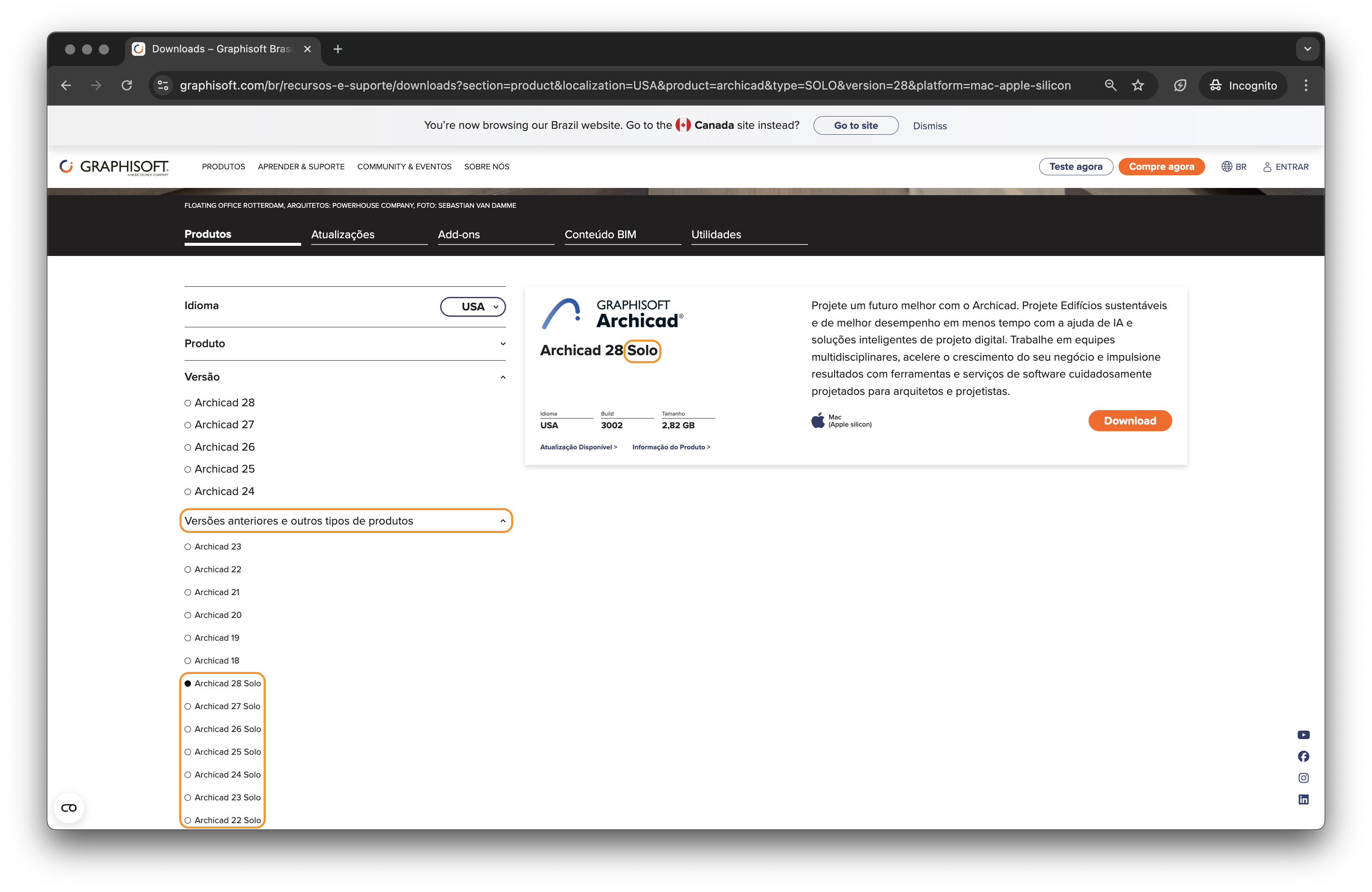This screenshot has width=1372, height=892.
Task: Open the PRODUTOS menu
Action: 223,166
